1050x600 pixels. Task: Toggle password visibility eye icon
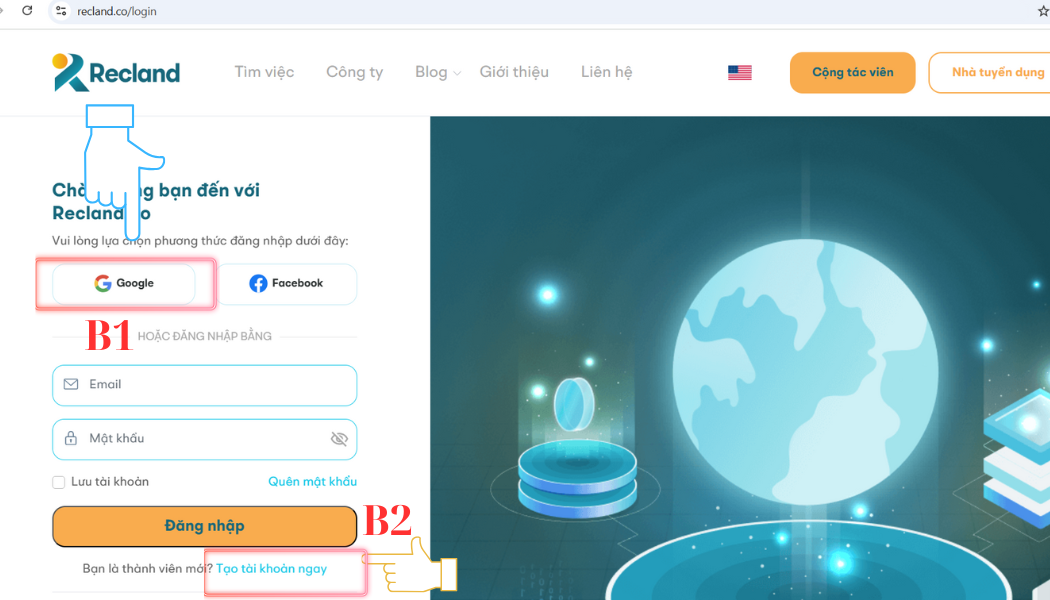click(x=340, y=439)
